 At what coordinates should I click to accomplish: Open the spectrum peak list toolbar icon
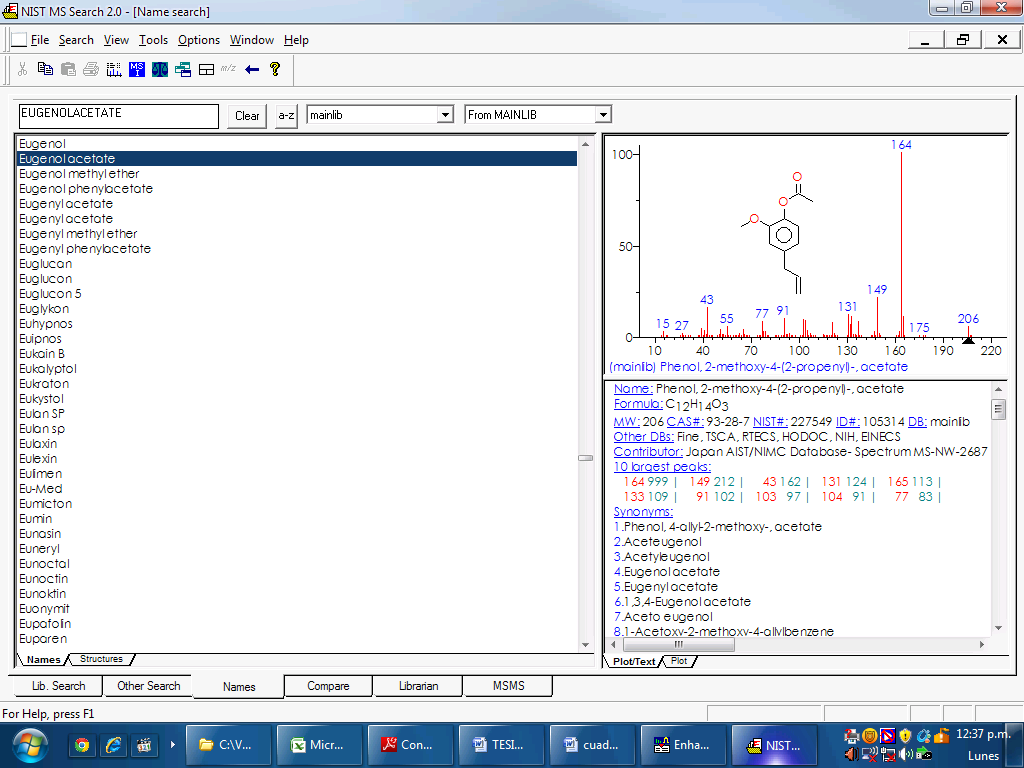(x=114, y=69)
